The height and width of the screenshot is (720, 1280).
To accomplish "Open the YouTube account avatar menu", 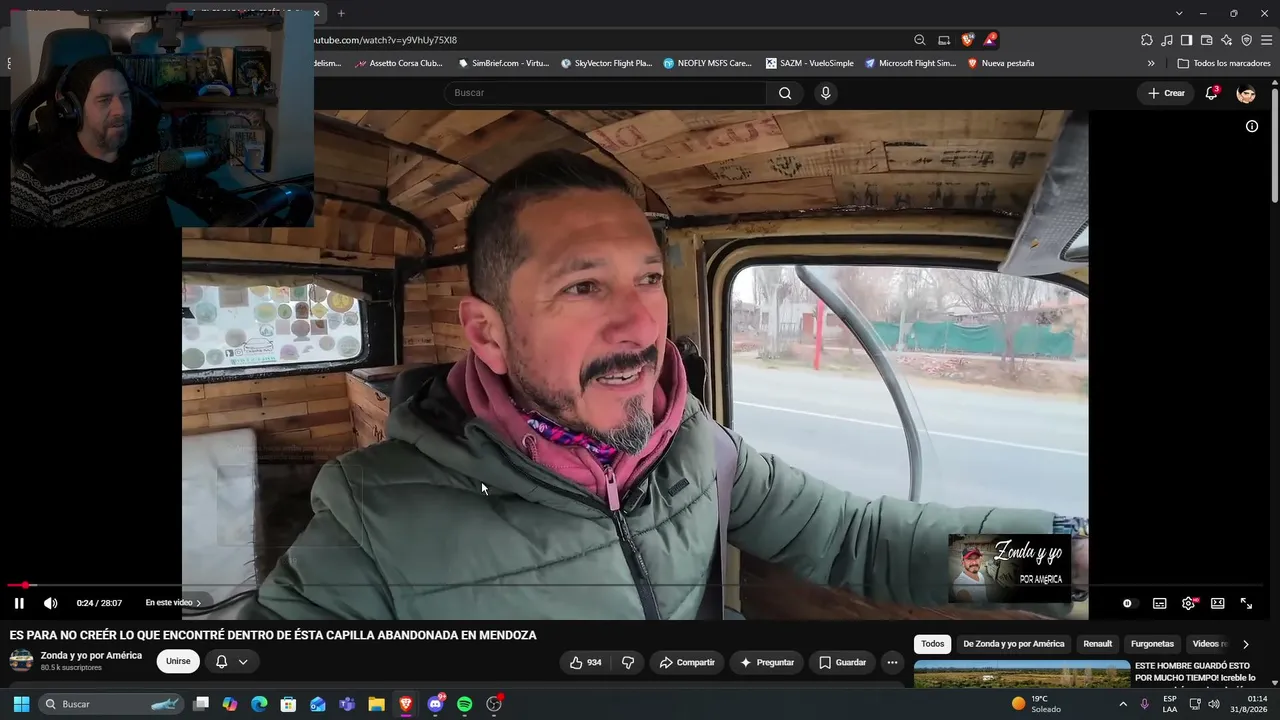I will [x=1246, y=93].
